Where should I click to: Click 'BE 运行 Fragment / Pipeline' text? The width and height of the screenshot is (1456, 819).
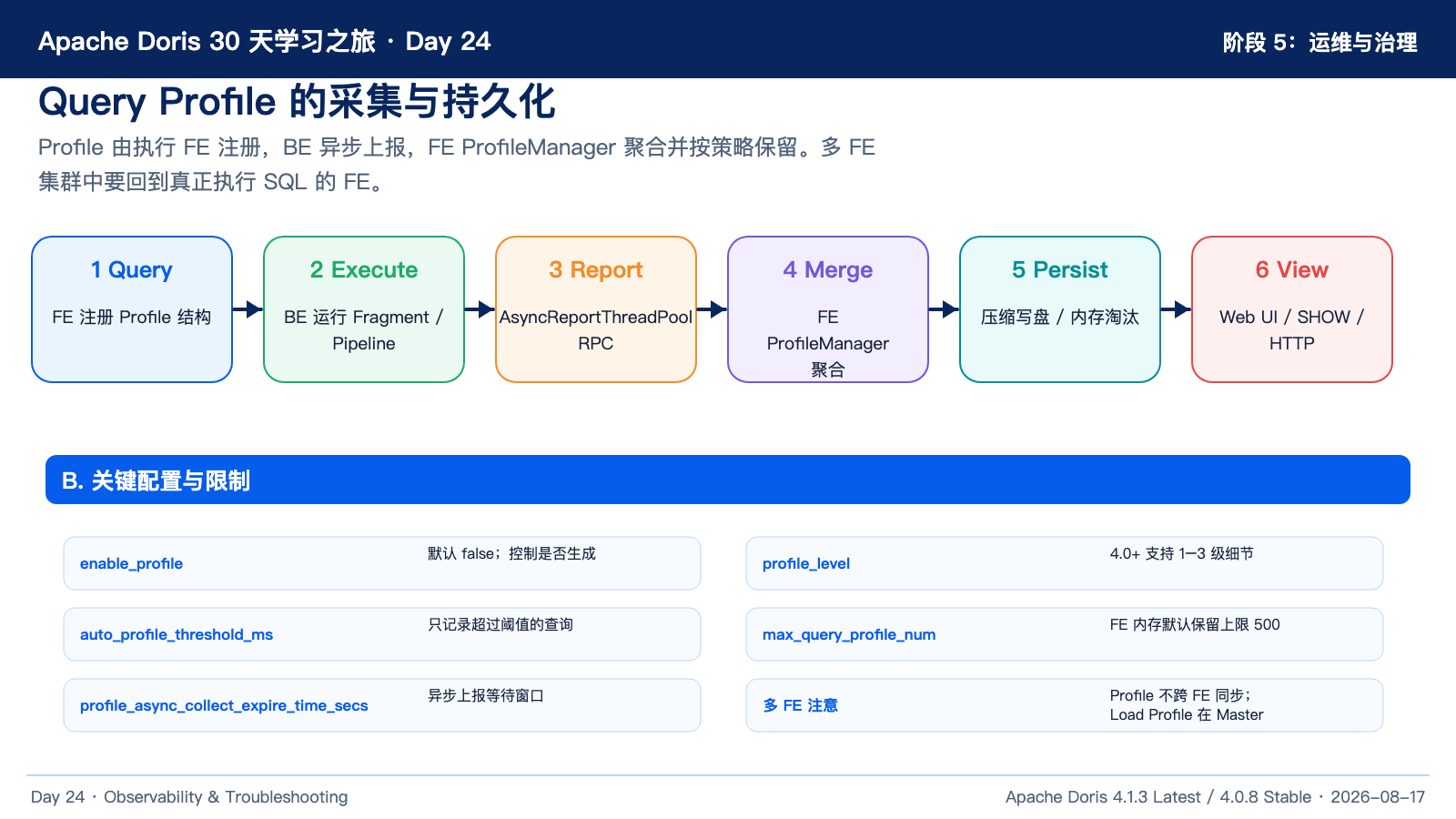click(364, 330)
